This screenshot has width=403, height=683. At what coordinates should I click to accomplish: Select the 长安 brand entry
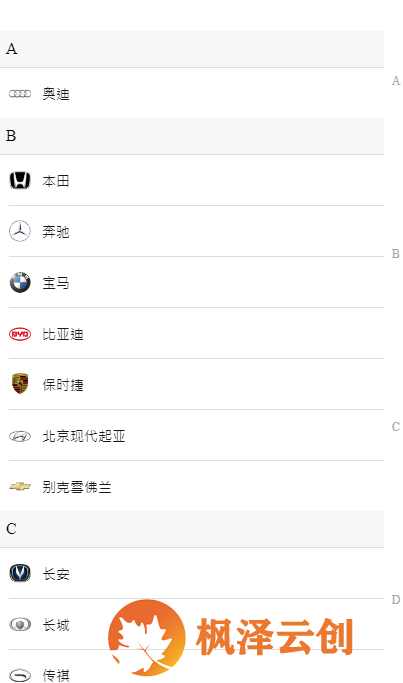[196, 573]
